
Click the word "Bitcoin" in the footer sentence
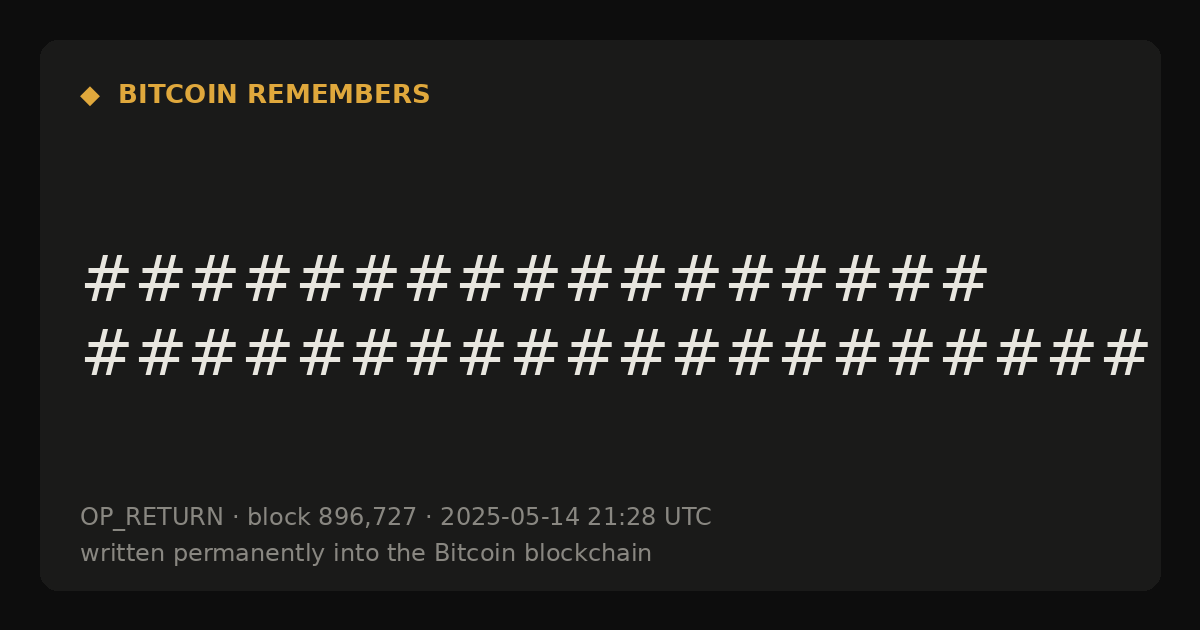point(468,554)
